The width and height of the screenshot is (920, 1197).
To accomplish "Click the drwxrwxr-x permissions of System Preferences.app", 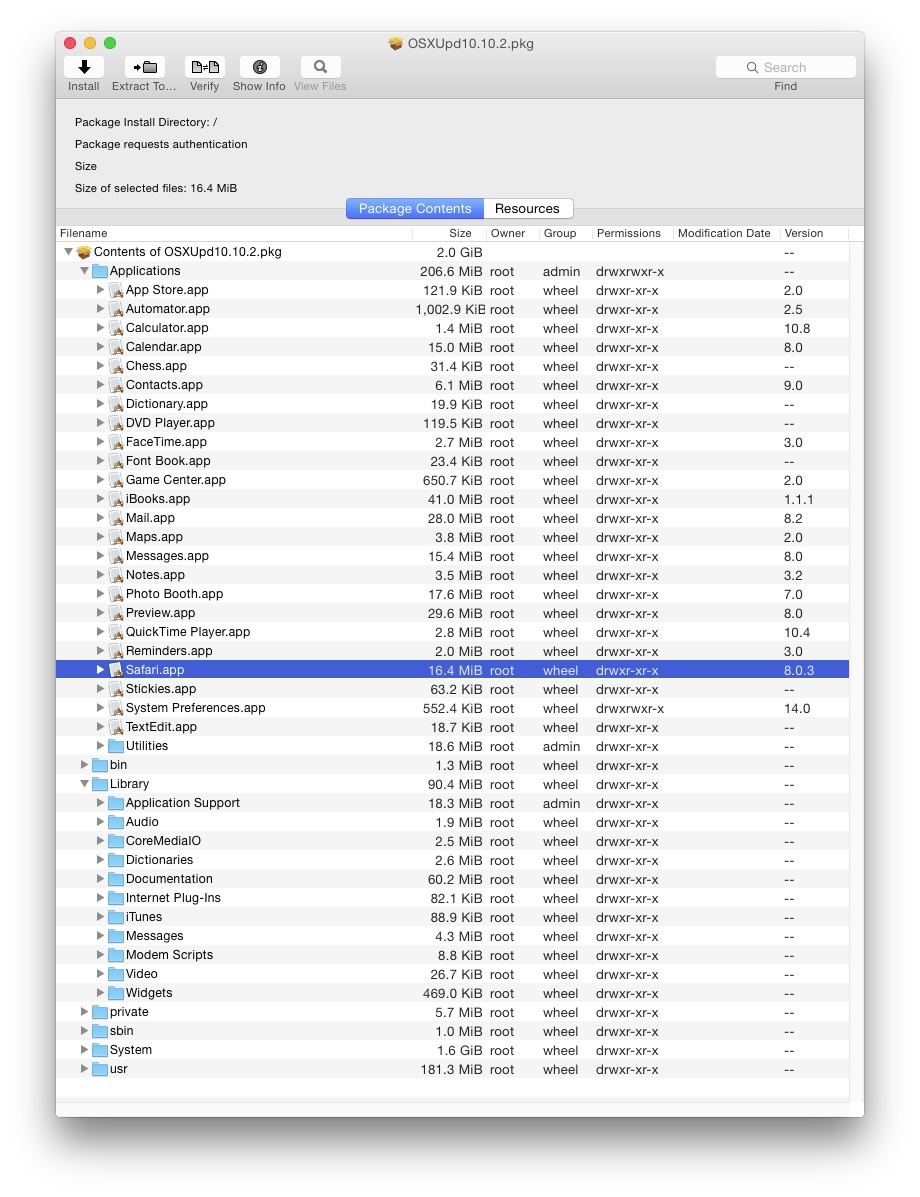I will (x=630, y=709).
